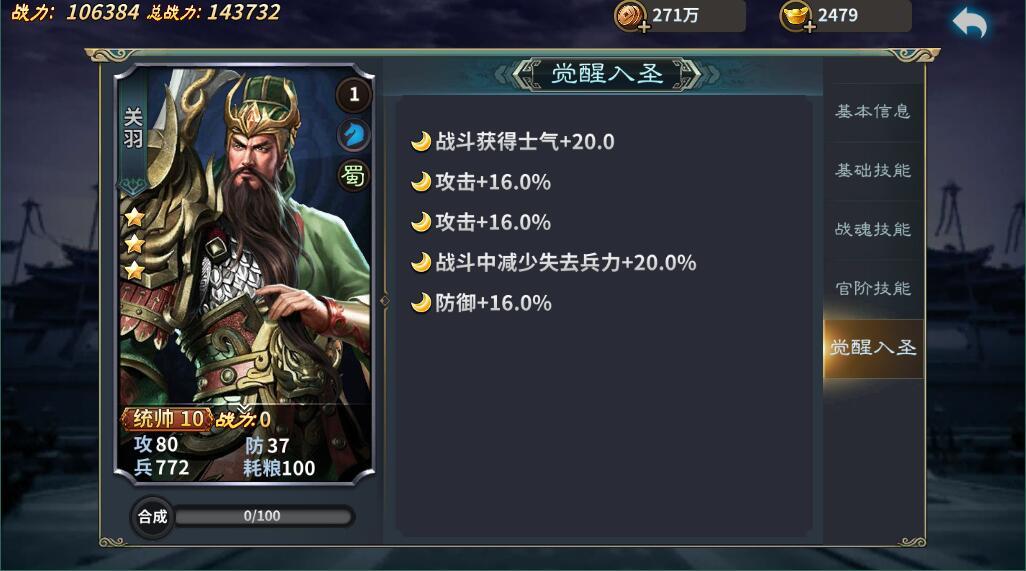The height and width of the screenshot is (571, 1026).
Task: Tap the 蜀 faction badge
Action: 354,175
